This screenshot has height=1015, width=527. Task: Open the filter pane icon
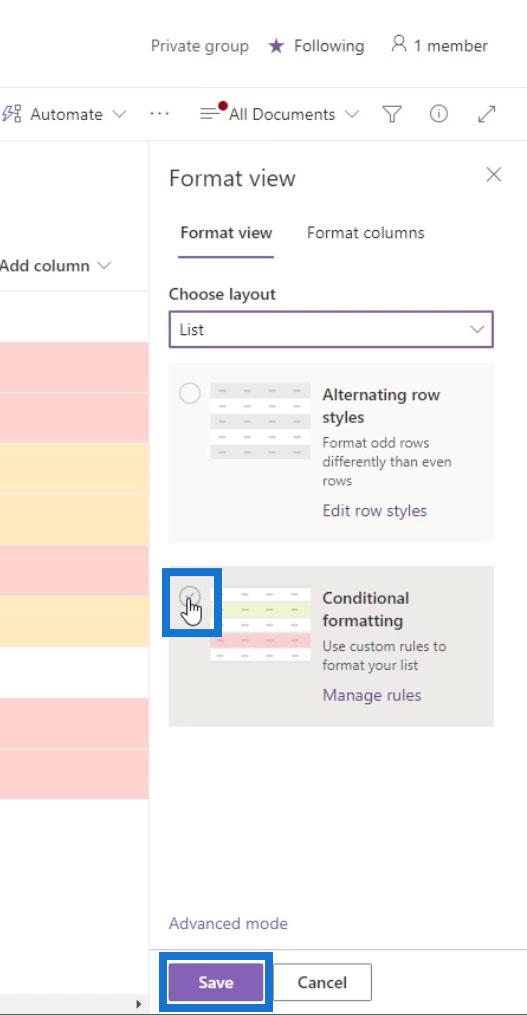point(392,115)
